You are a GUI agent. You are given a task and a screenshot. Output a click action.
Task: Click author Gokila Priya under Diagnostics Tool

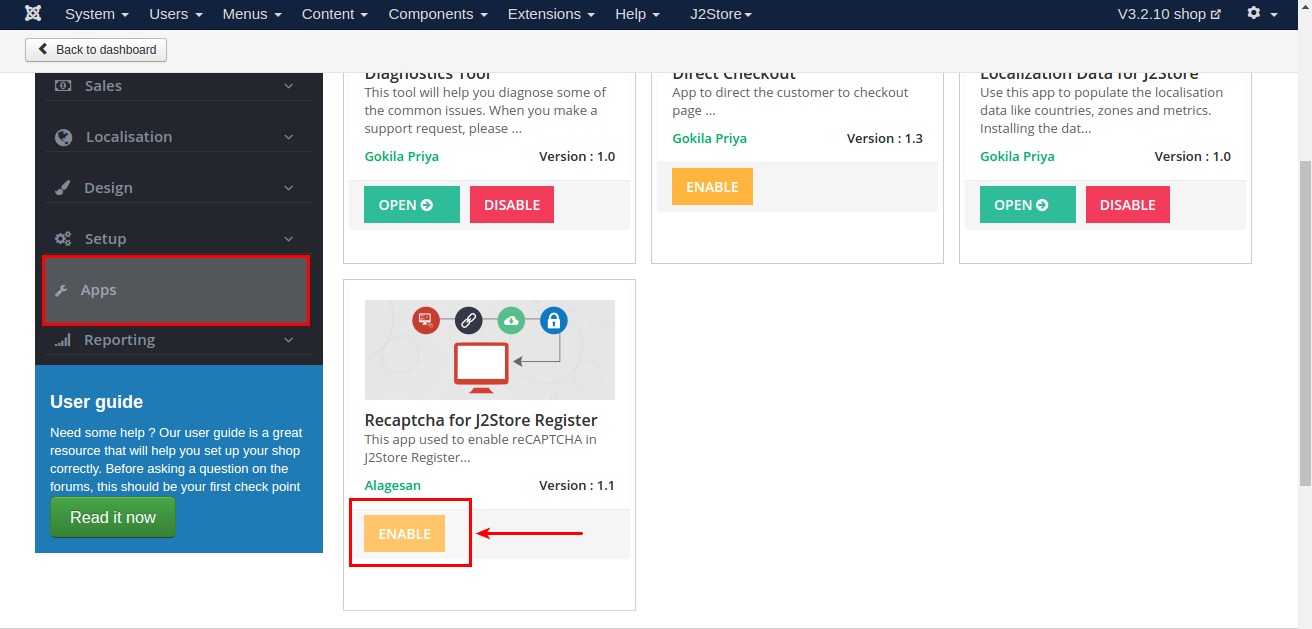[x=402, y=156]
